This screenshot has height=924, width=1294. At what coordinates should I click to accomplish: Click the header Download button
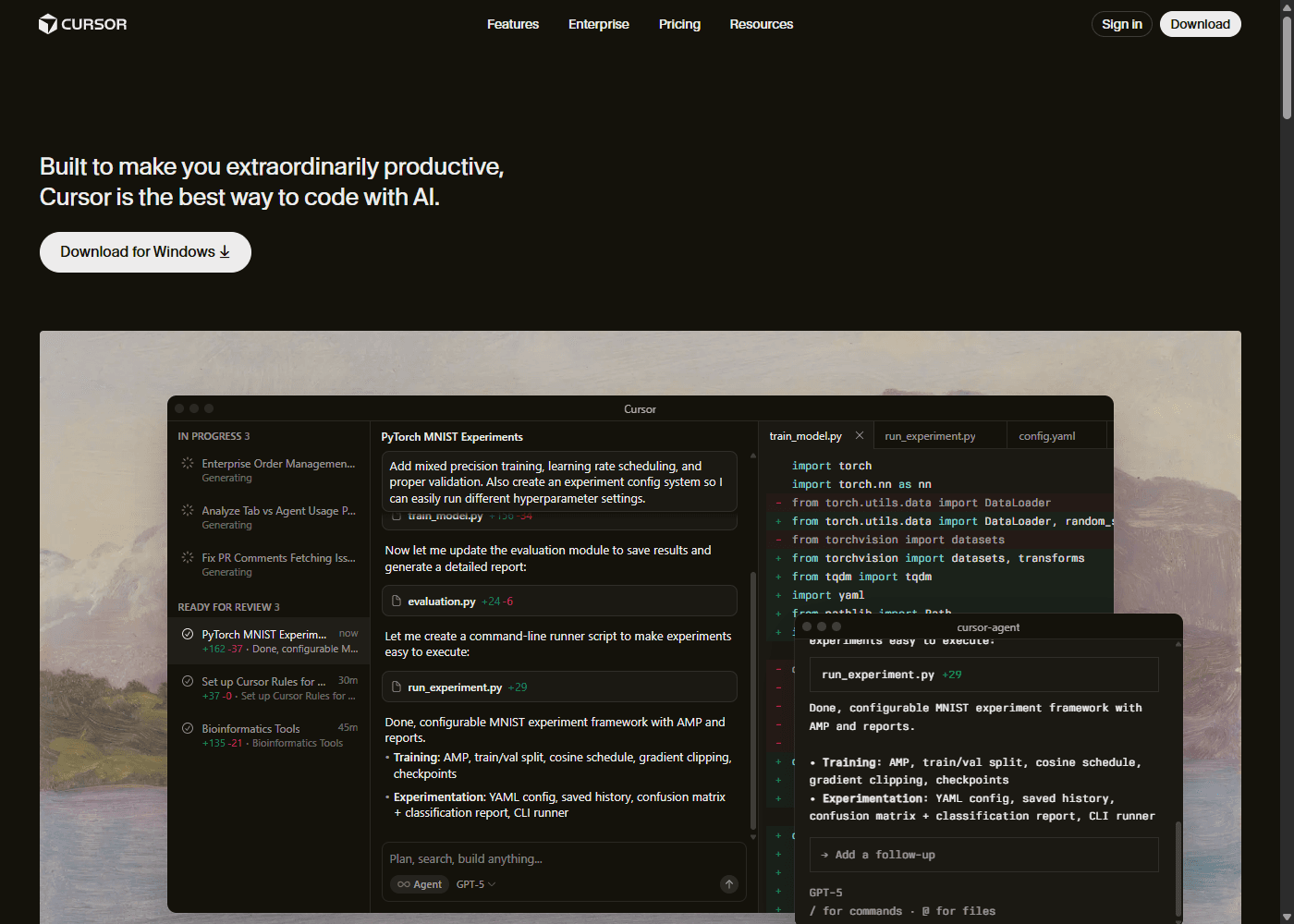coord(1200,24)
